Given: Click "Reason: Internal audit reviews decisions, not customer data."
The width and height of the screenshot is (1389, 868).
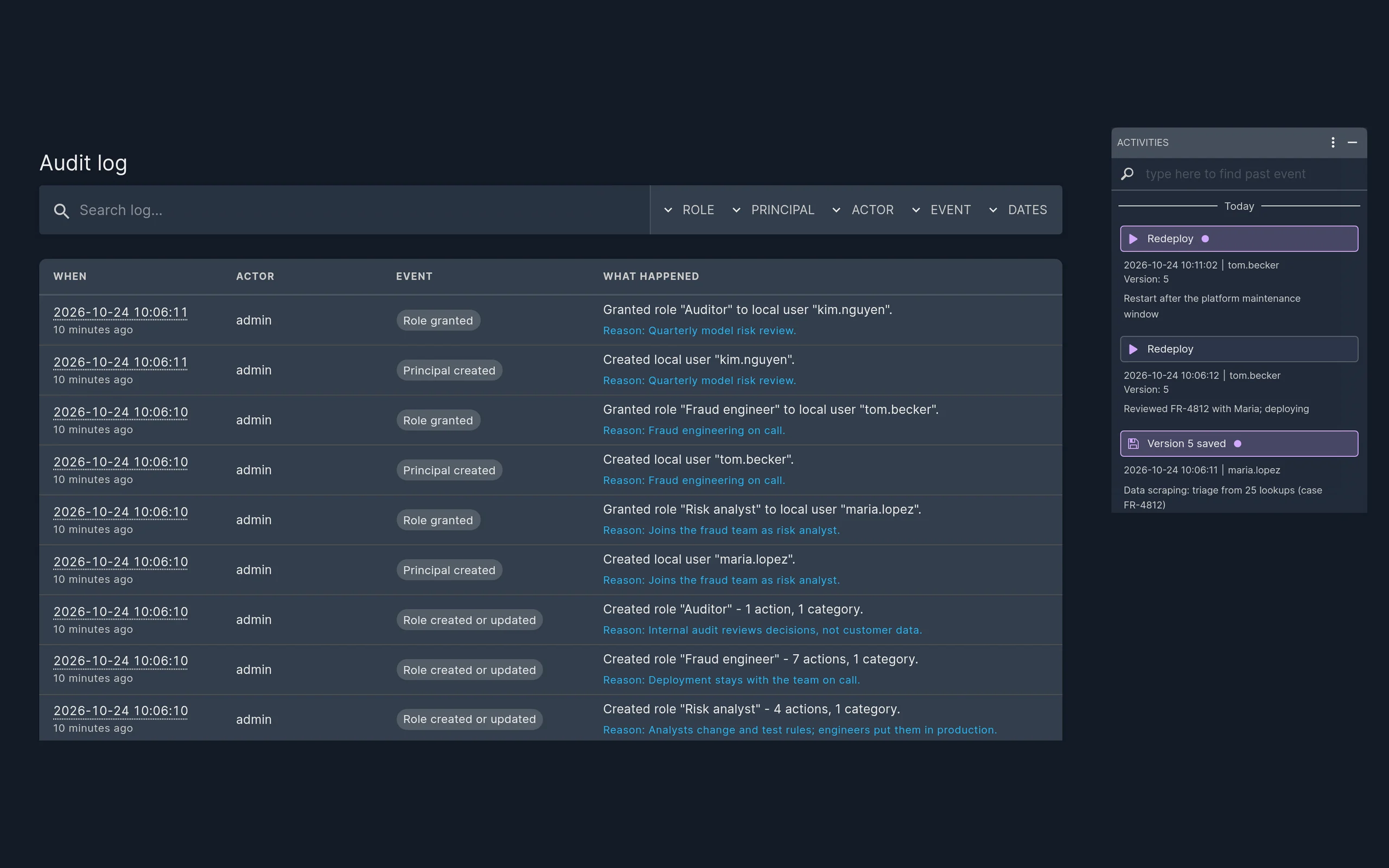Looking at the screenshot, I should (x=762, y=630).
